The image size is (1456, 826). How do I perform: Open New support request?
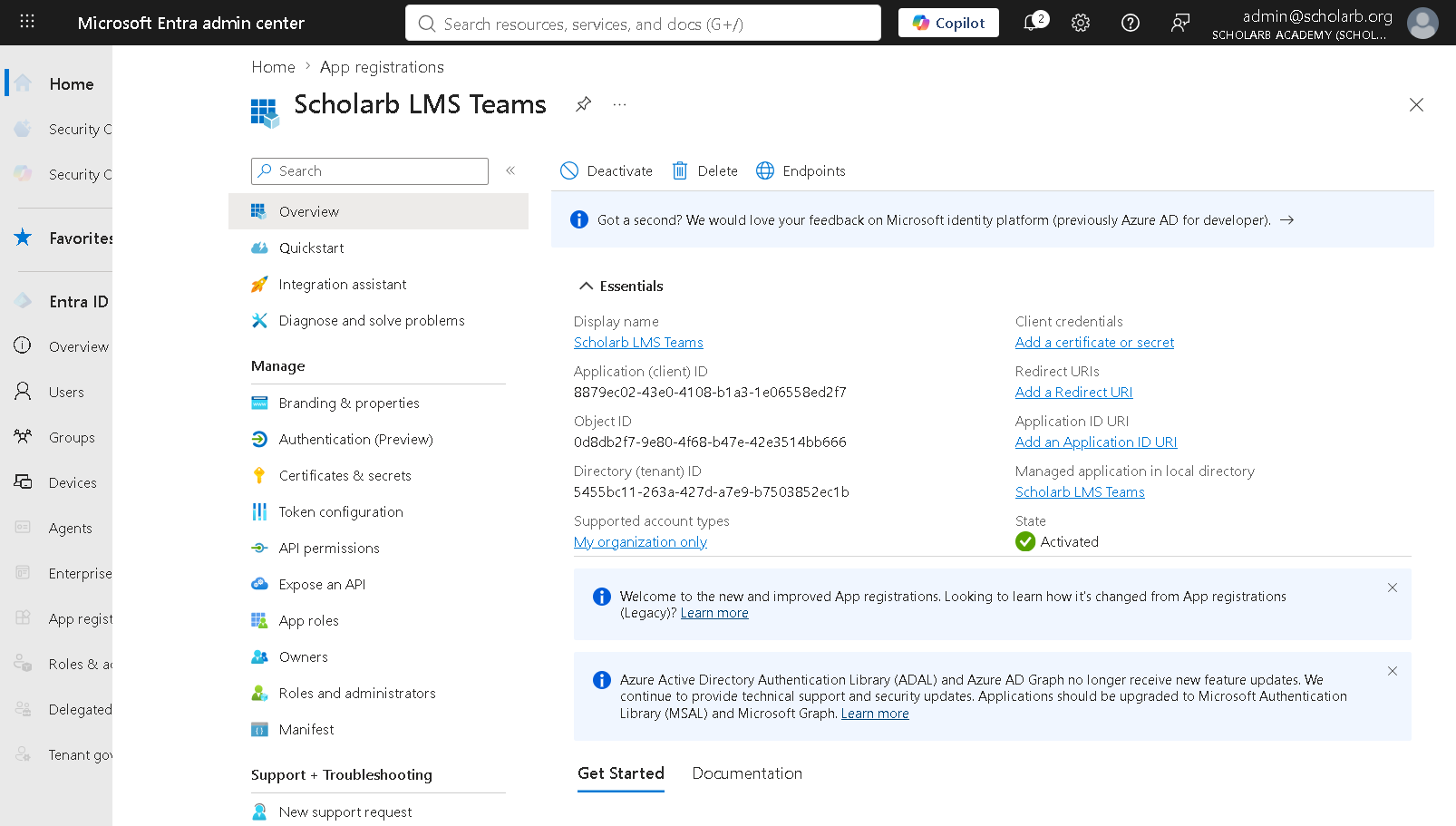tap(379, 811)
